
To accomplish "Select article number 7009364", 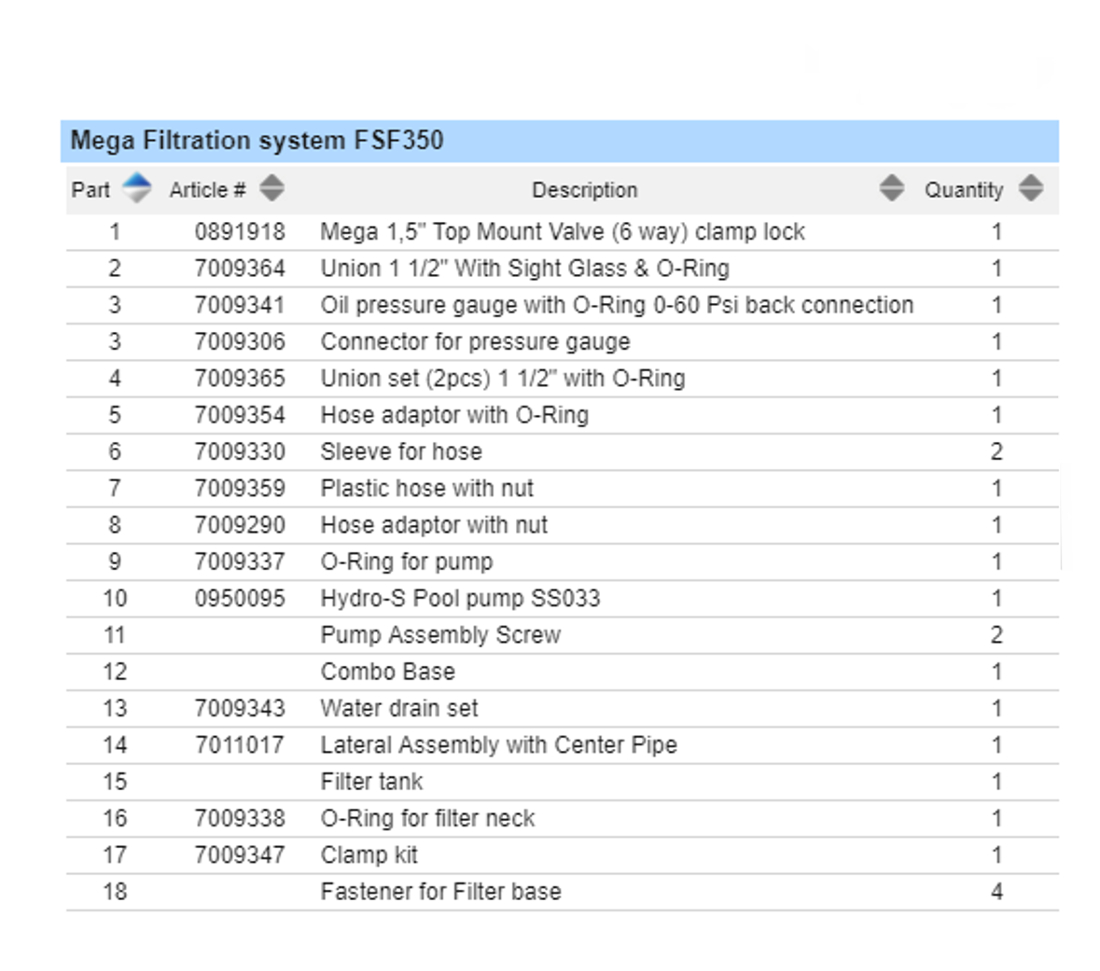I will 240,269.
